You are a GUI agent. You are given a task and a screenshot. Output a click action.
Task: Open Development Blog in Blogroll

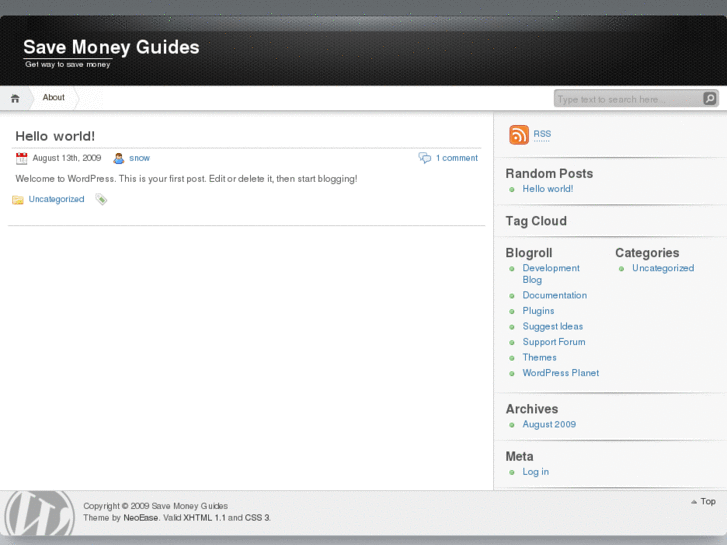click(551, 274)
